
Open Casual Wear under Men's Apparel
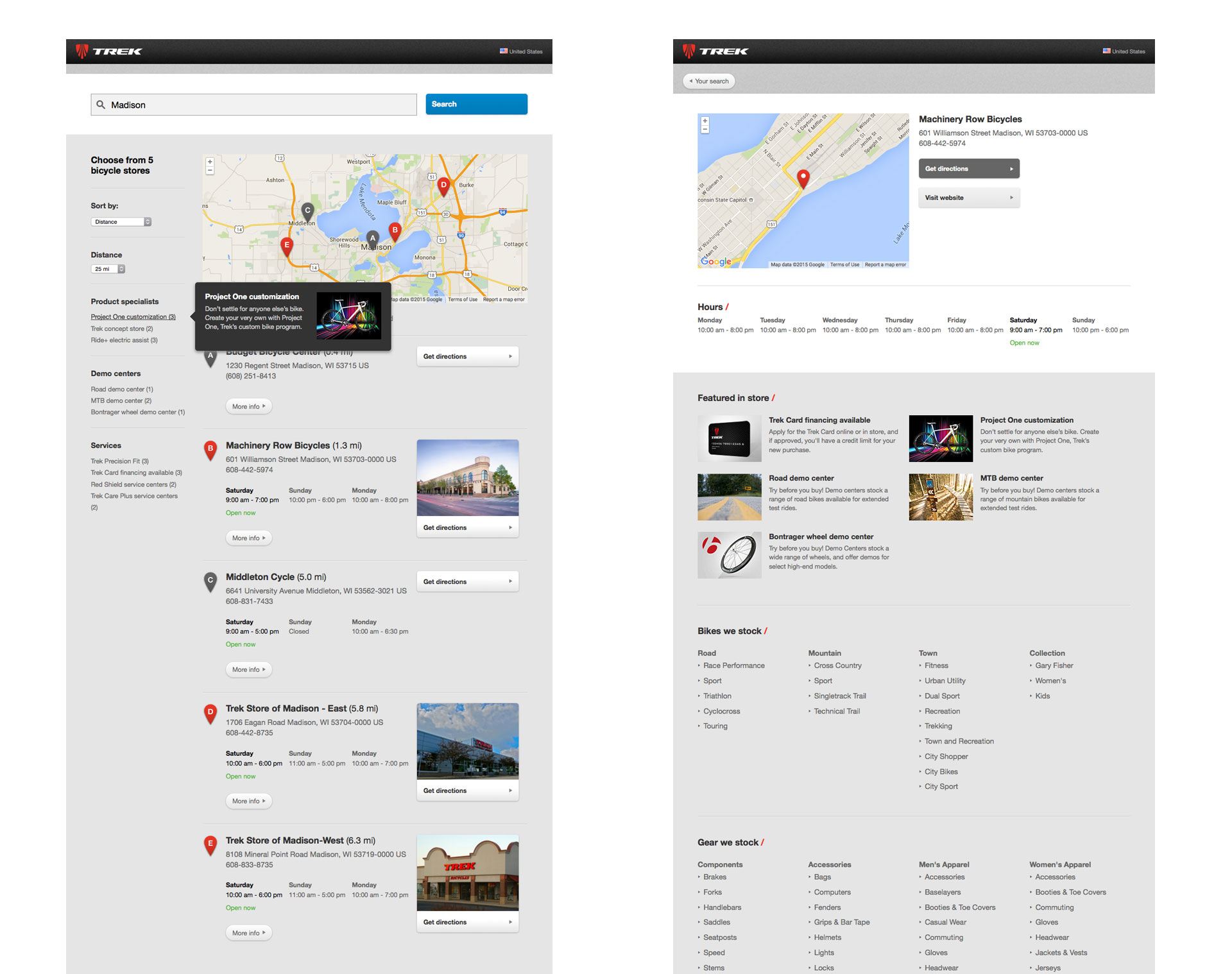946,922
